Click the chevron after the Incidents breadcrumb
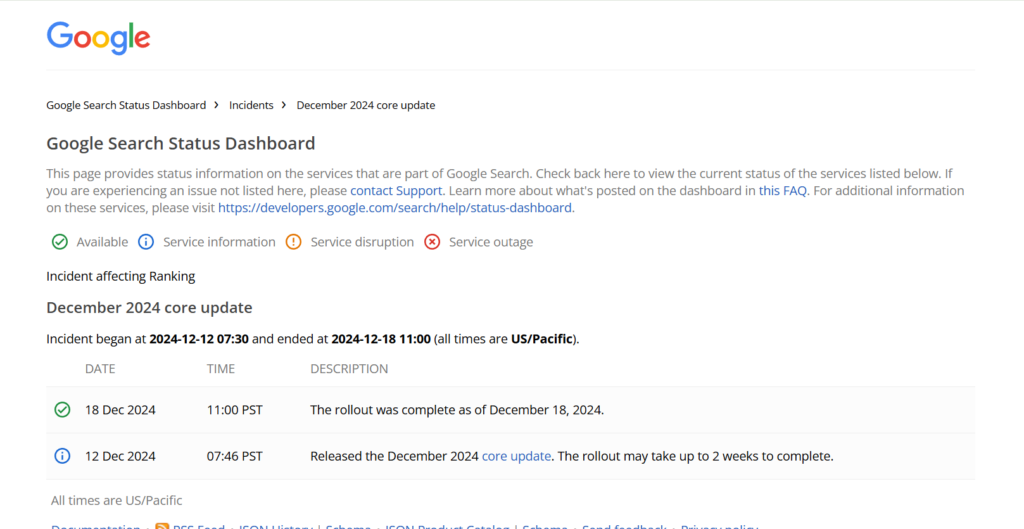 pos(285,104)
